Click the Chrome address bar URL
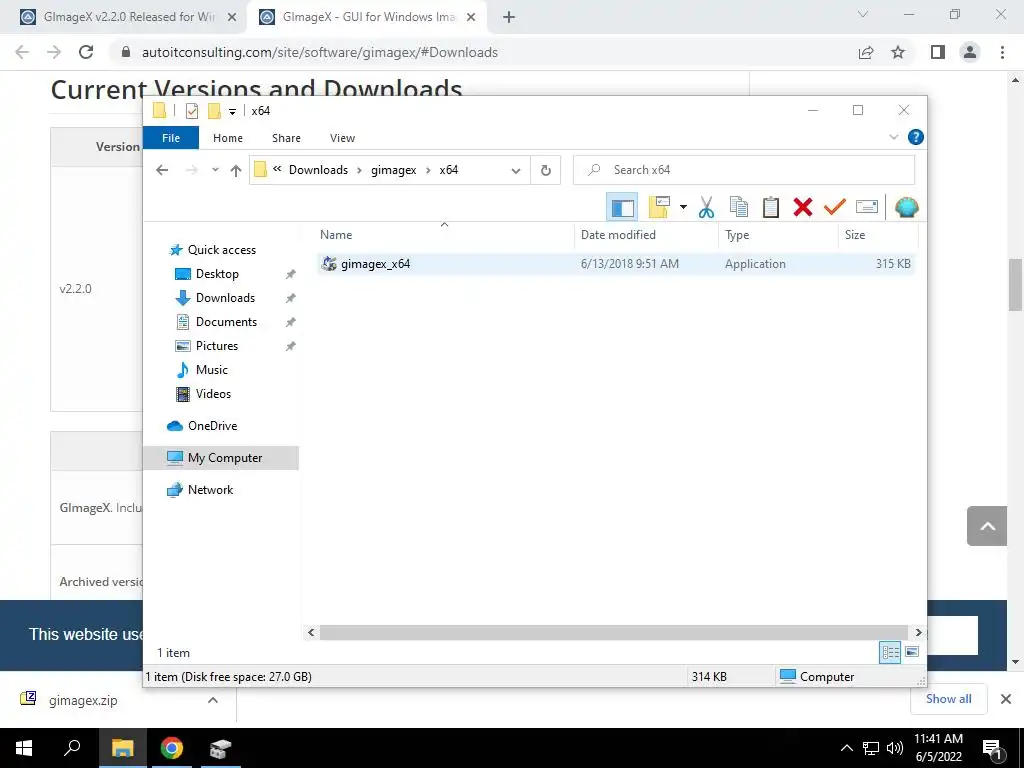 click(320, 52)
